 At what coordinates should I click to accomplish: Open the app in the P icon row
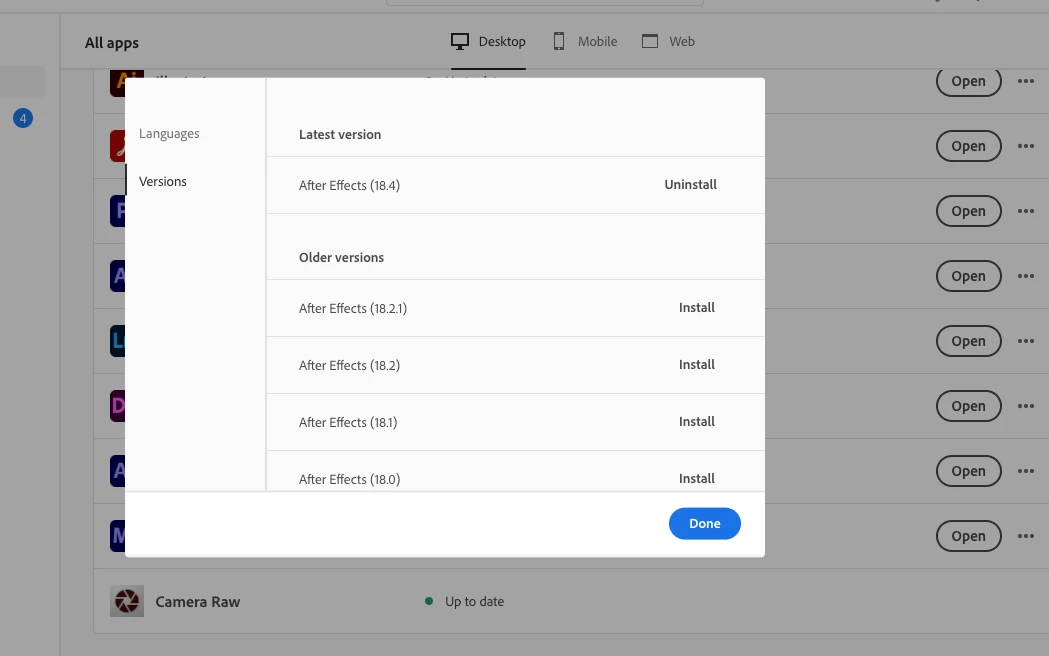point(968,211)
